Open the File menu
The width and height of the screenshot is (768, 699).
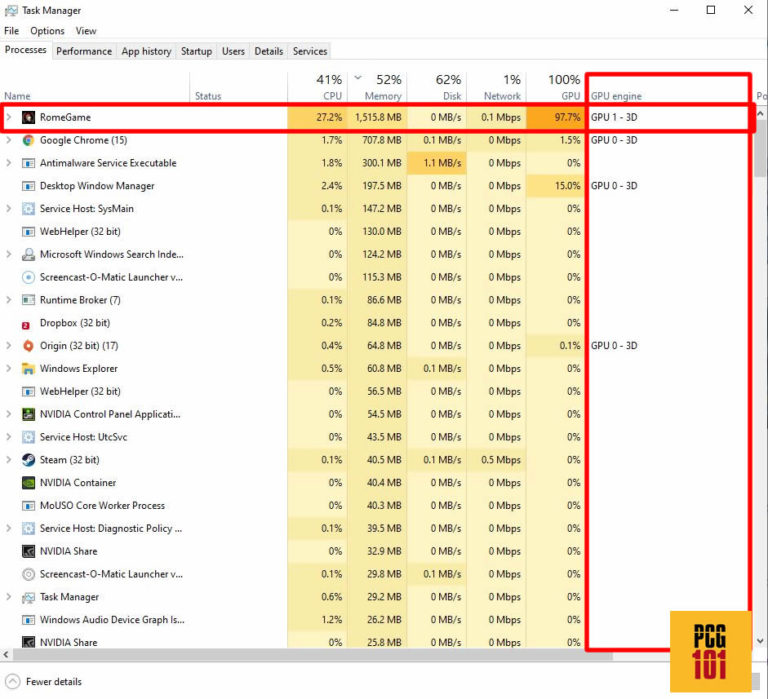[11, 31]
